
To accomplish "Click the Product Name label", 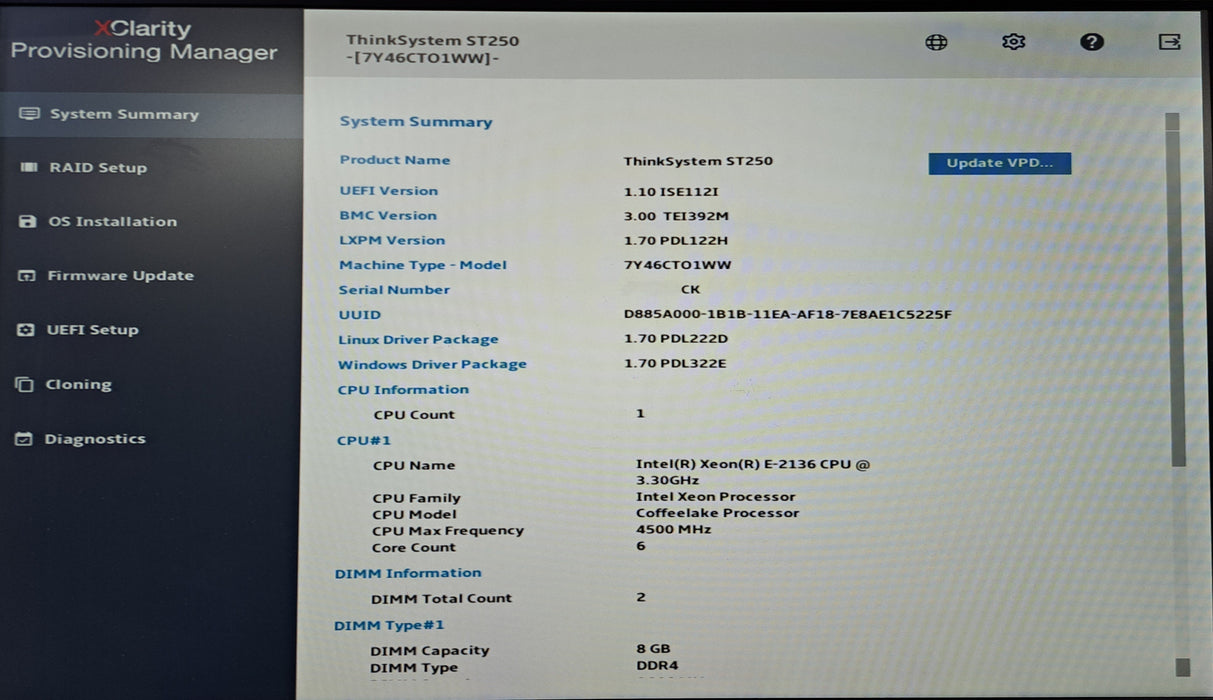I will click(x=395, y=160).
